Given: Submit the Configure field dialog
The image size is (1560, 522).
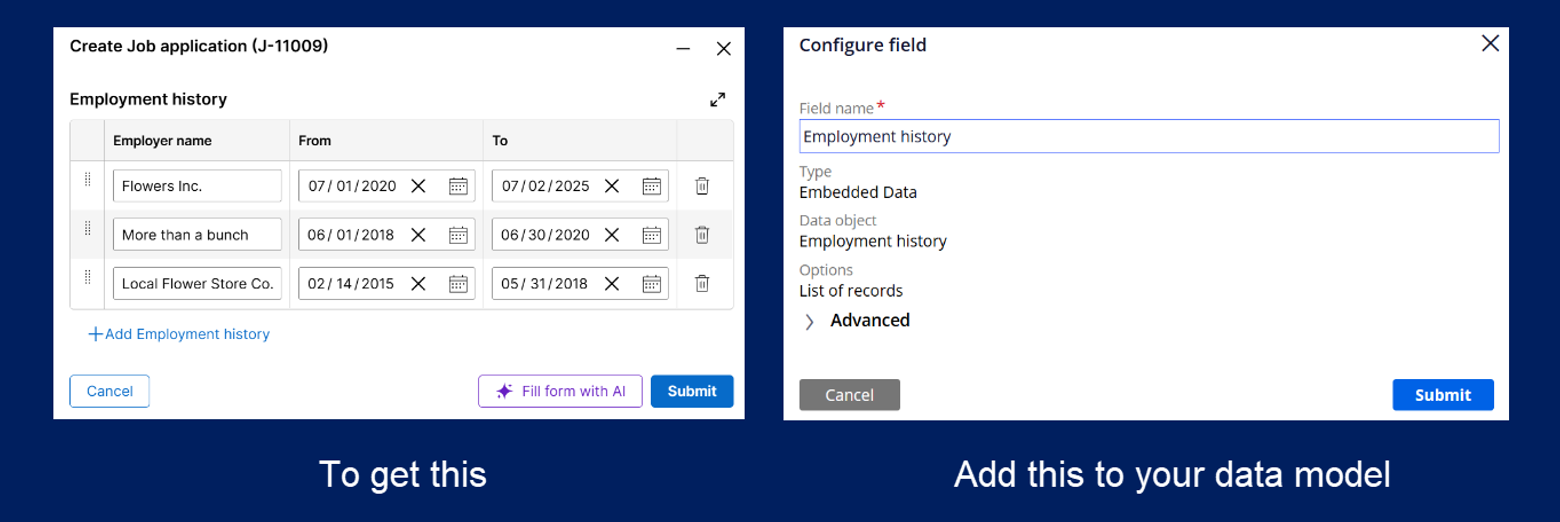Looking at the screenshot, I should (1442, 395).
